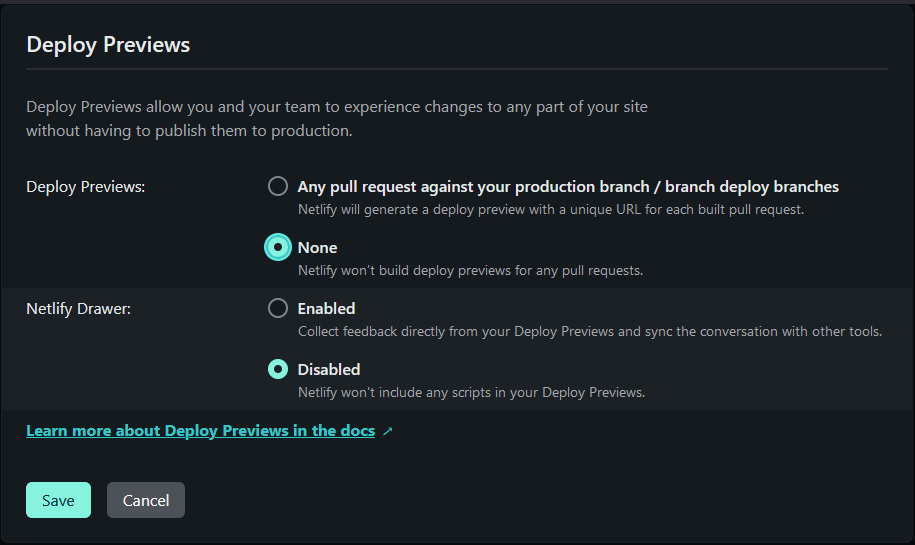The width and height of the screenshot is (915, 545).
Task: Click the "Deploy Previews" panel heading
Action: point(108,44)
